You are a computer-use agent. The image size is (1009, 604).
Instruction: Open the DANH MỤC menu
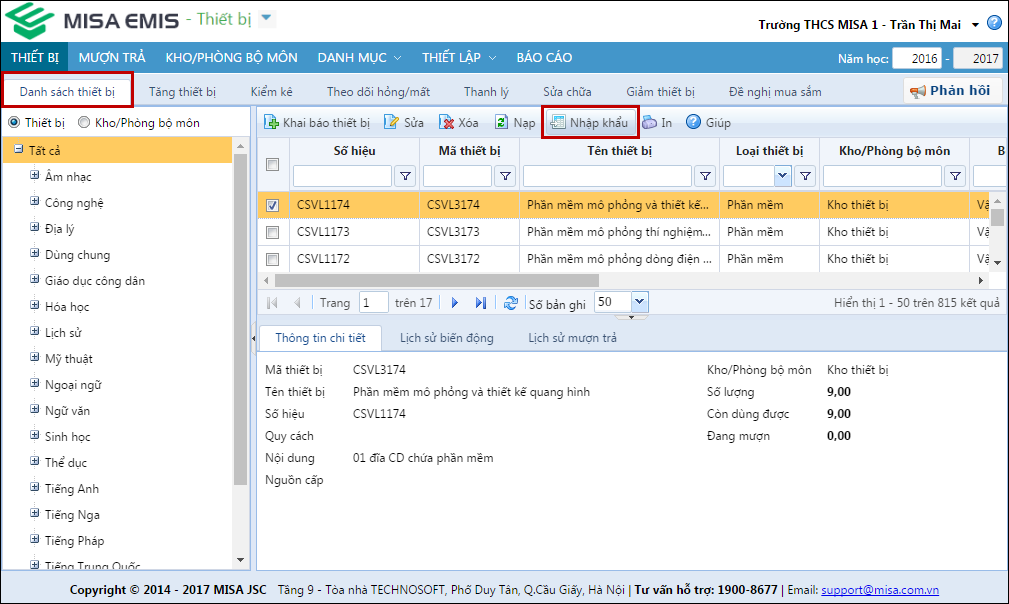point(359,57)
